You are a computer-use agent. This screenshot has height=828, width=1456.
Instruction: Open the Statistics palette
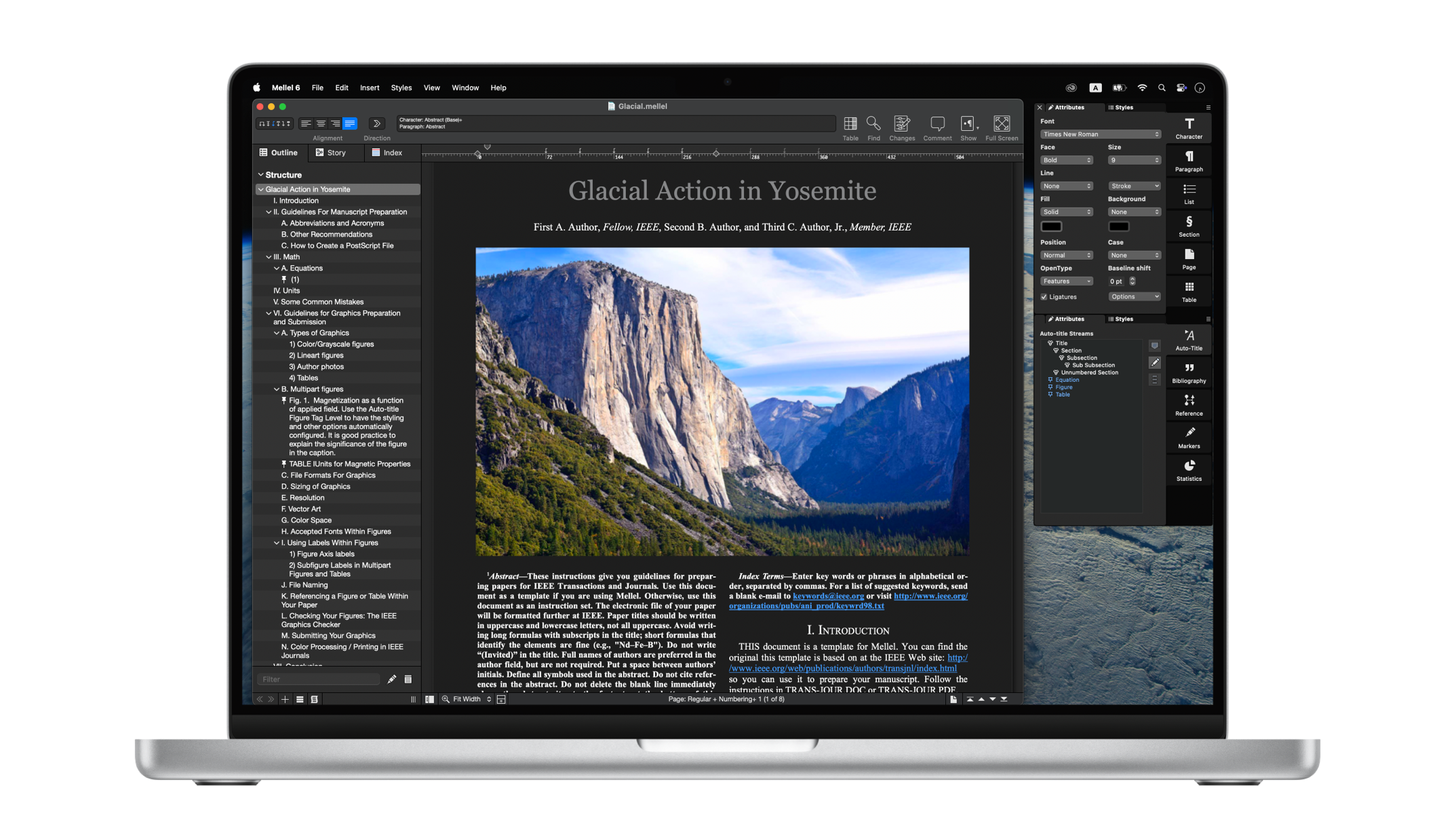click(1189, 470)
